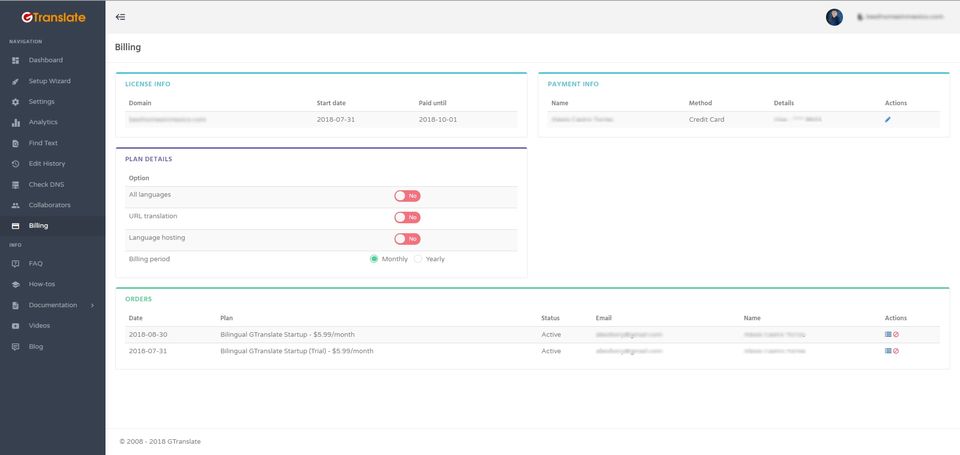Viewport: 960px width, 455px height.
Task: Click the FAQ speech bubble icon
Action: pos(16,264)
